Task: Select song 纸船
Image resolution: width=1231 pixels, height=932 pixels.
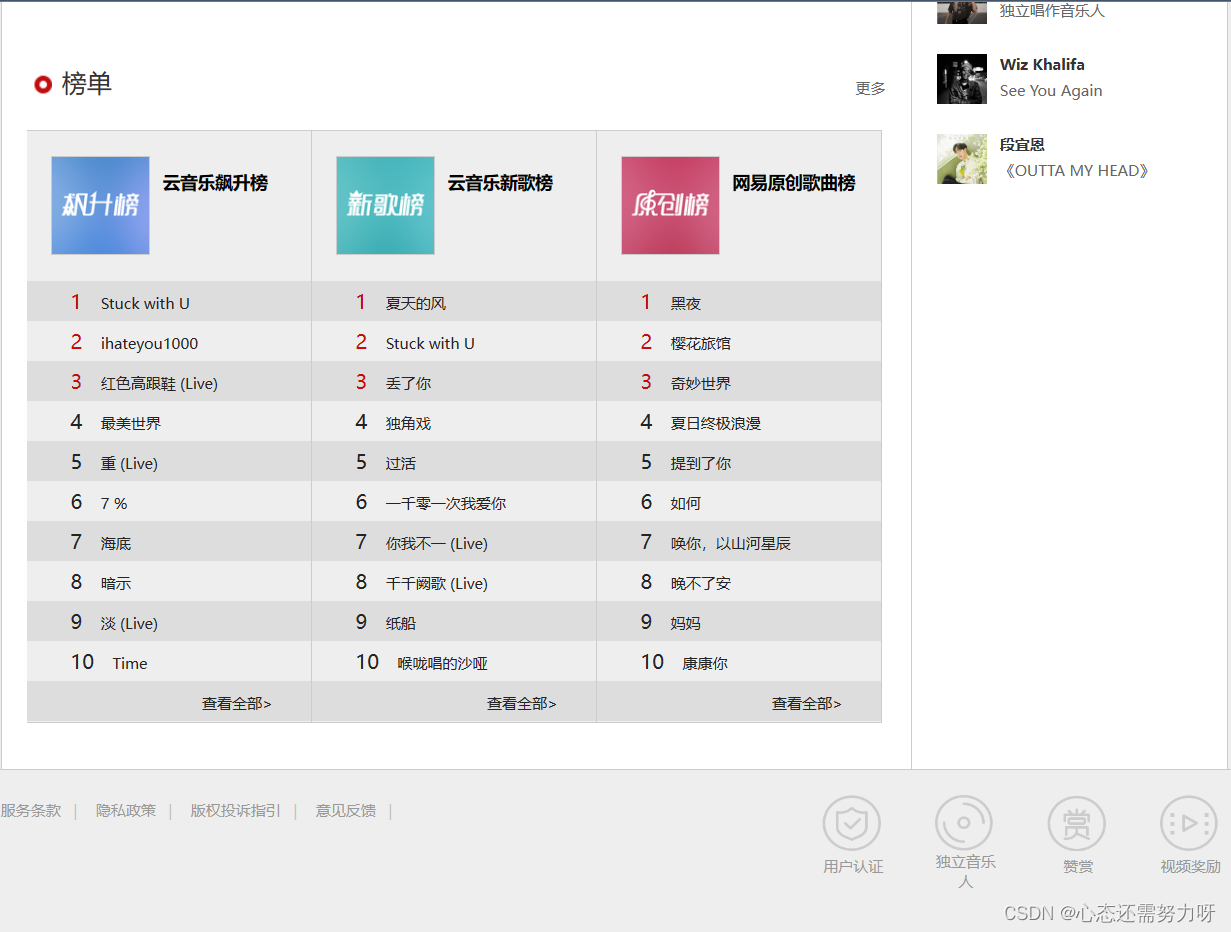Action: point(401,624)
